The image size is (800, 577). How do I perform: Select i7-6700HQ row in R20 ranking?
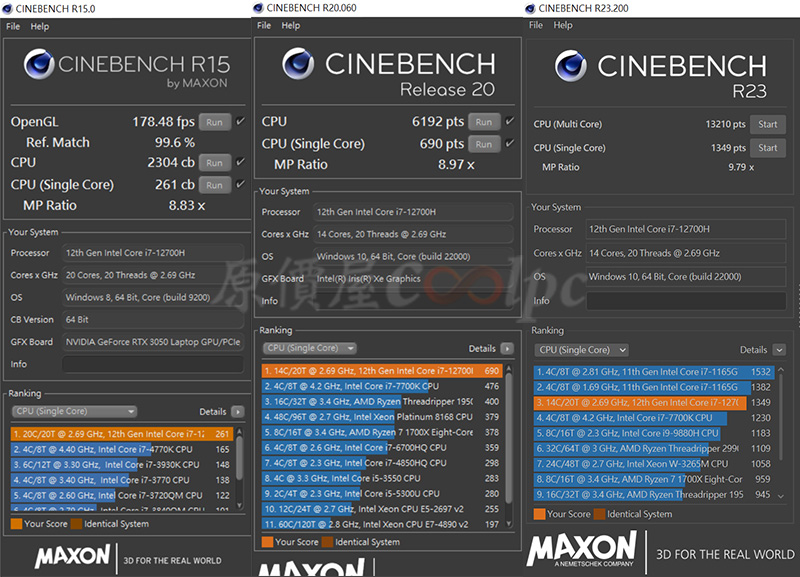coord(382,447)
